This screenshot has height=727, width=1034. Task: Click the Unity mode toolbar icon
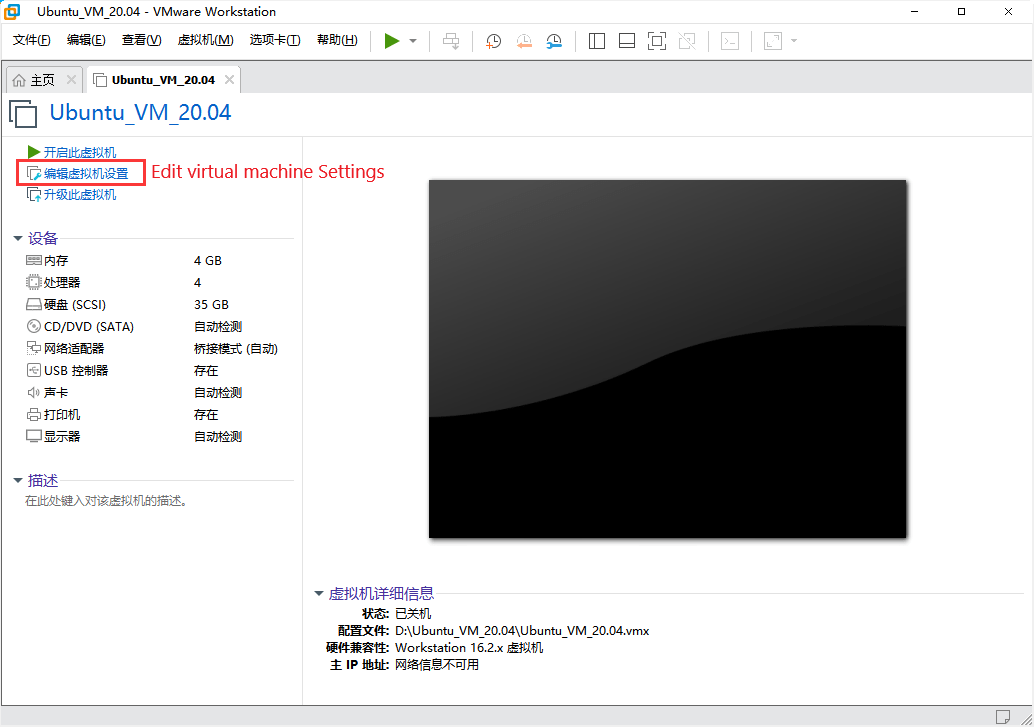pyautogui.click(x=687, y=41)
